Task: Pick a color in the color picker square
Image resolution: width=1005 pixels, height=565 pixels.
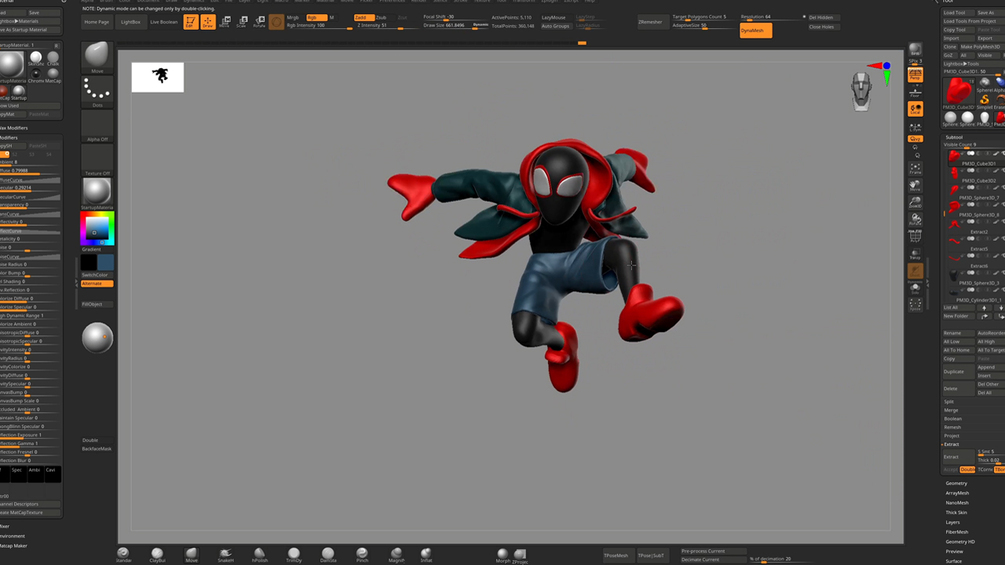Action: click(x=97, y=229)
